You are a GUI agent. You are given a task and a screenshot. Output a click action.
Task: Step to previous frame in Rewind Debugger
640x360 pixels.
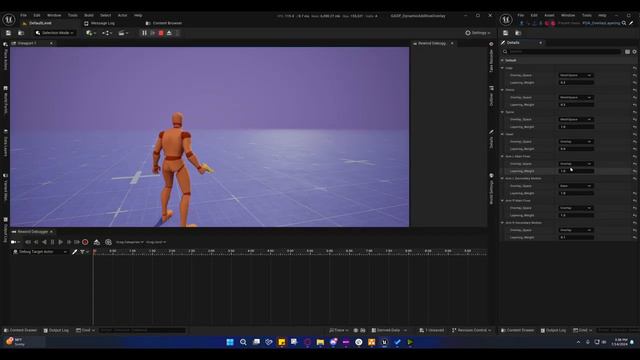pos(36,242)
